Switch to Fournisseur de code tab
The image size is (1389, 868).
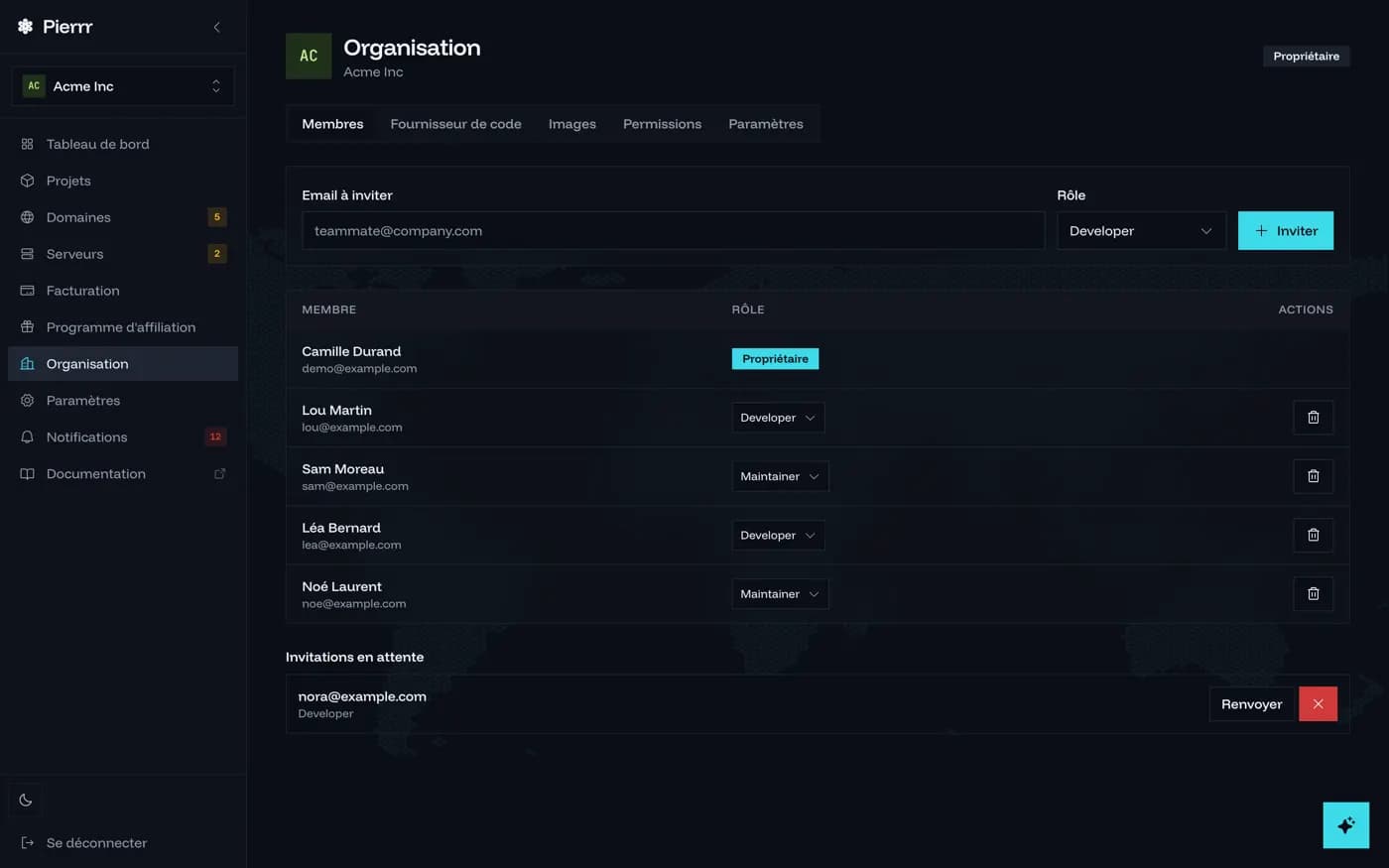[x=455, y=124]
